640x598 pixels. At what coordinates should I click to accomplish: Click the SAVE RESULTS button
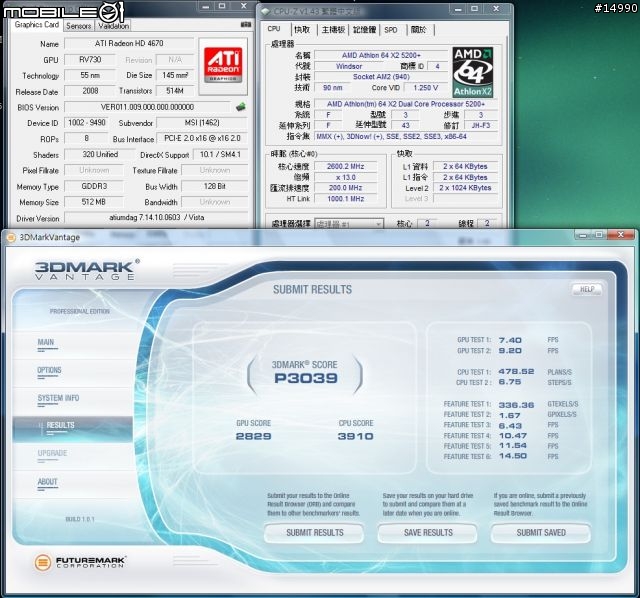(428, 533)
